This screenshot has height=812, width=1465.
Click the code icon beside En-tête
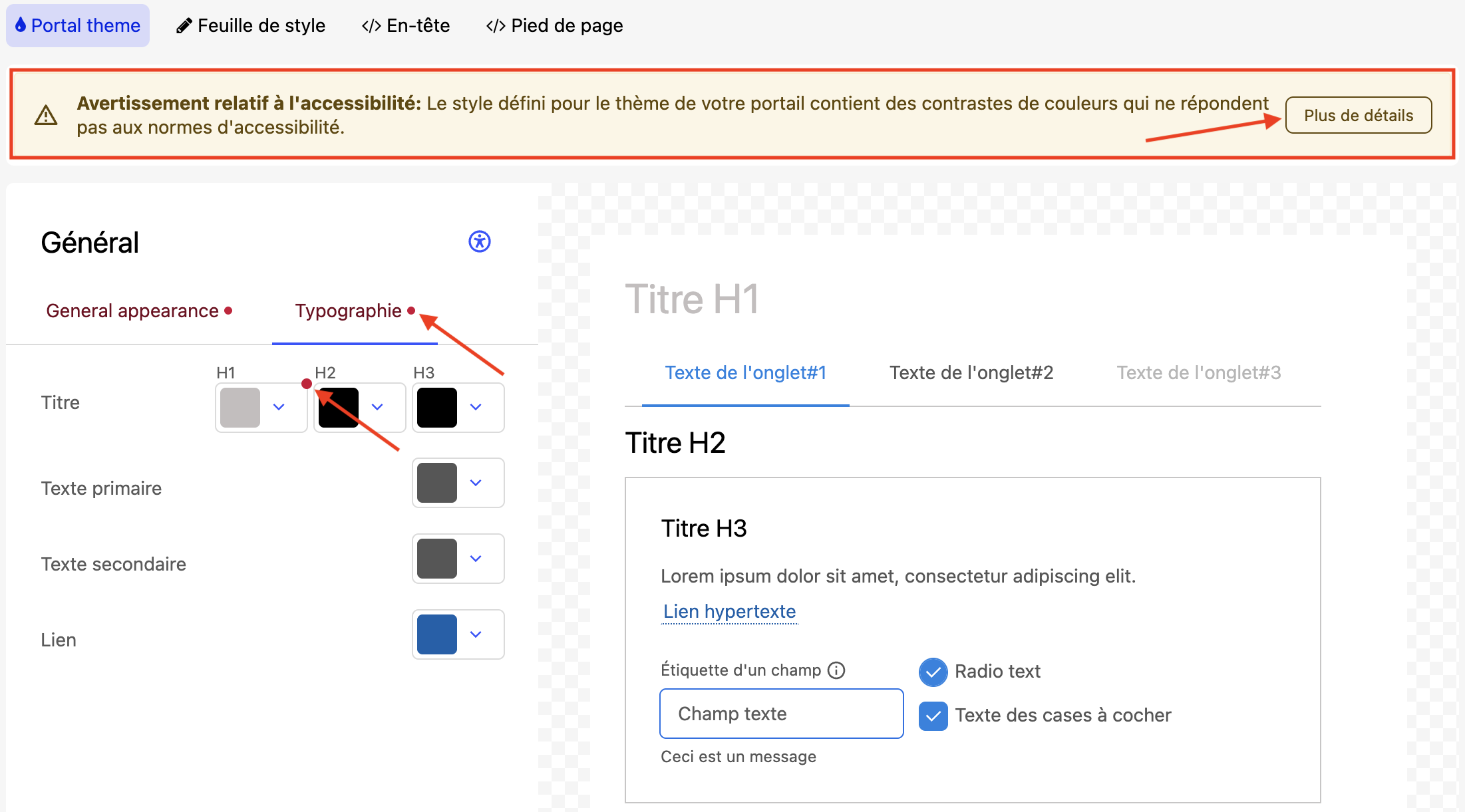[x=371, y=26]
